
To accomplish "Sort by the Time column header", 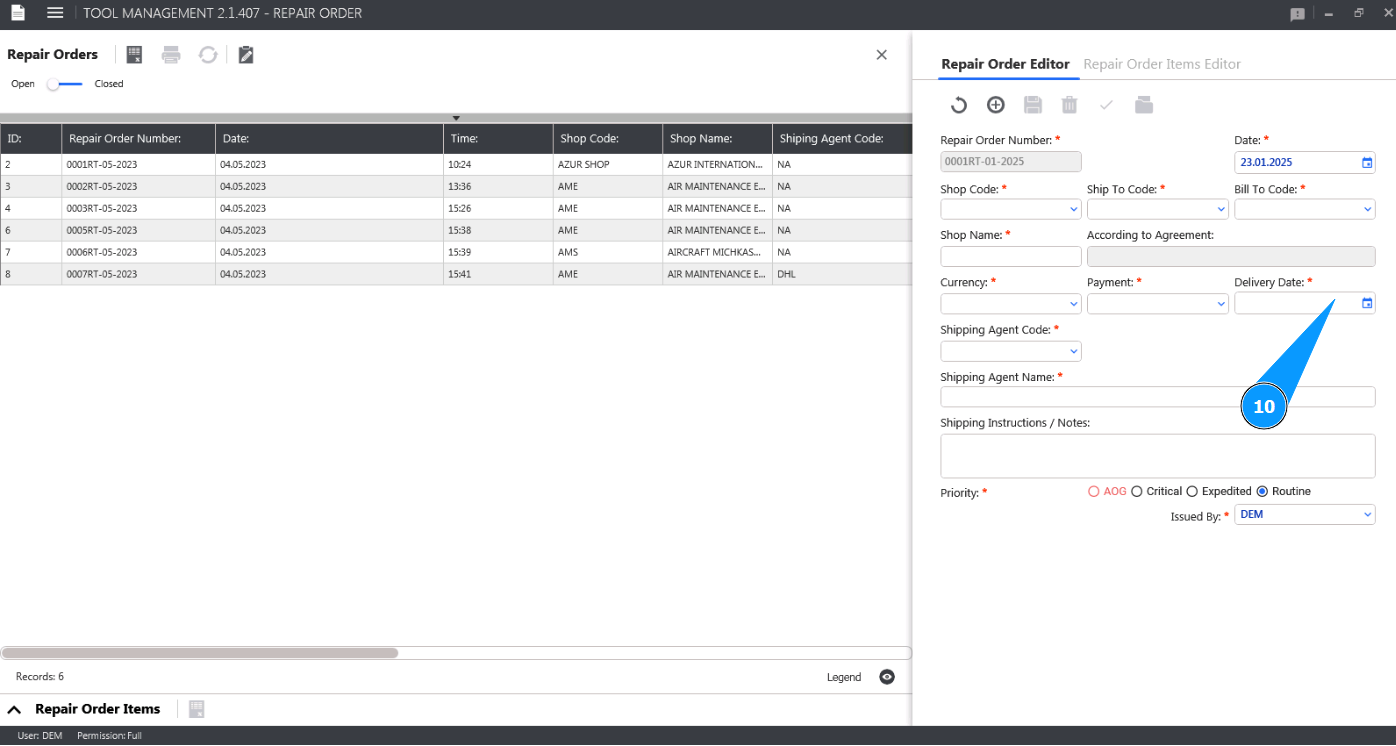I will pyautogui.click(x=498, y=139).
